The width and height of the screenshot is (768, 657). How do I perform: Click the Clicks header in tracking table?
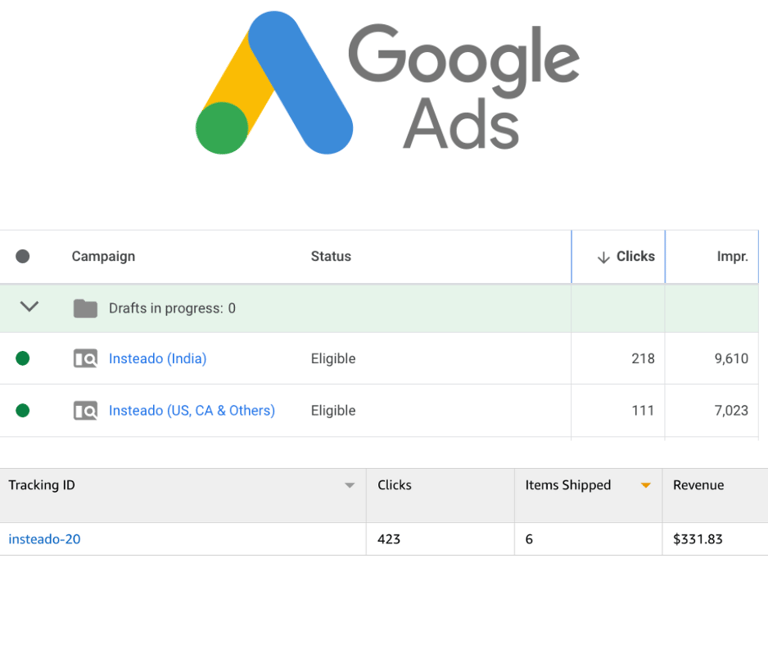pyautogui.click(x=394, y=485)
